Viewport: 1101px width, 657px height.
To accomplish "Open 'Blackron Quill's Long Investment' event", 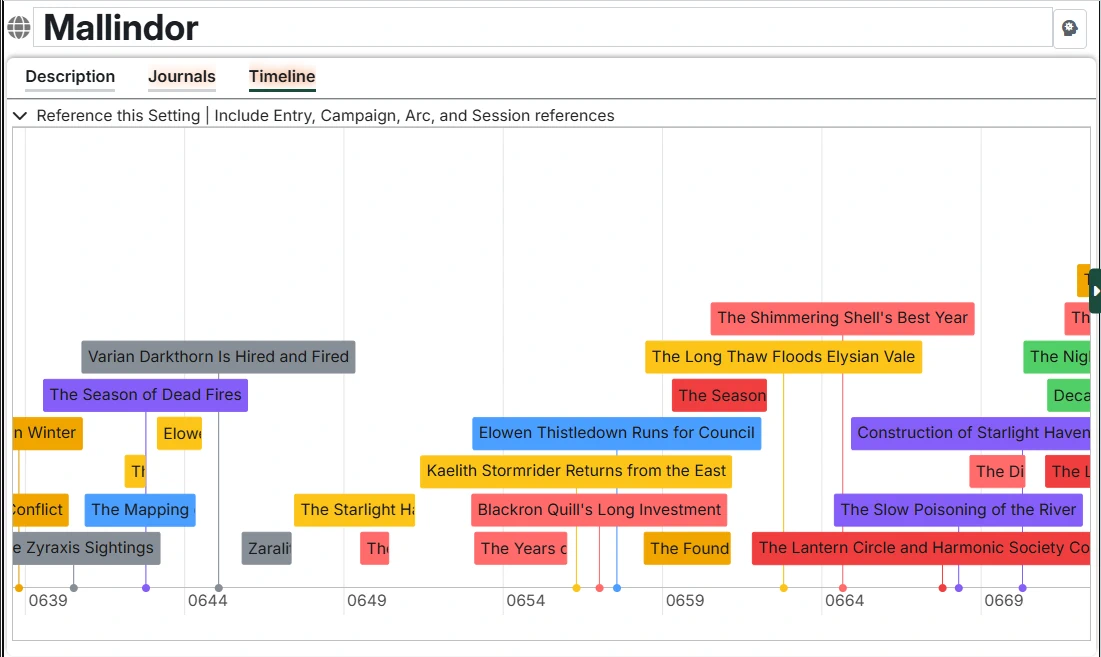I will click(598, 510).
